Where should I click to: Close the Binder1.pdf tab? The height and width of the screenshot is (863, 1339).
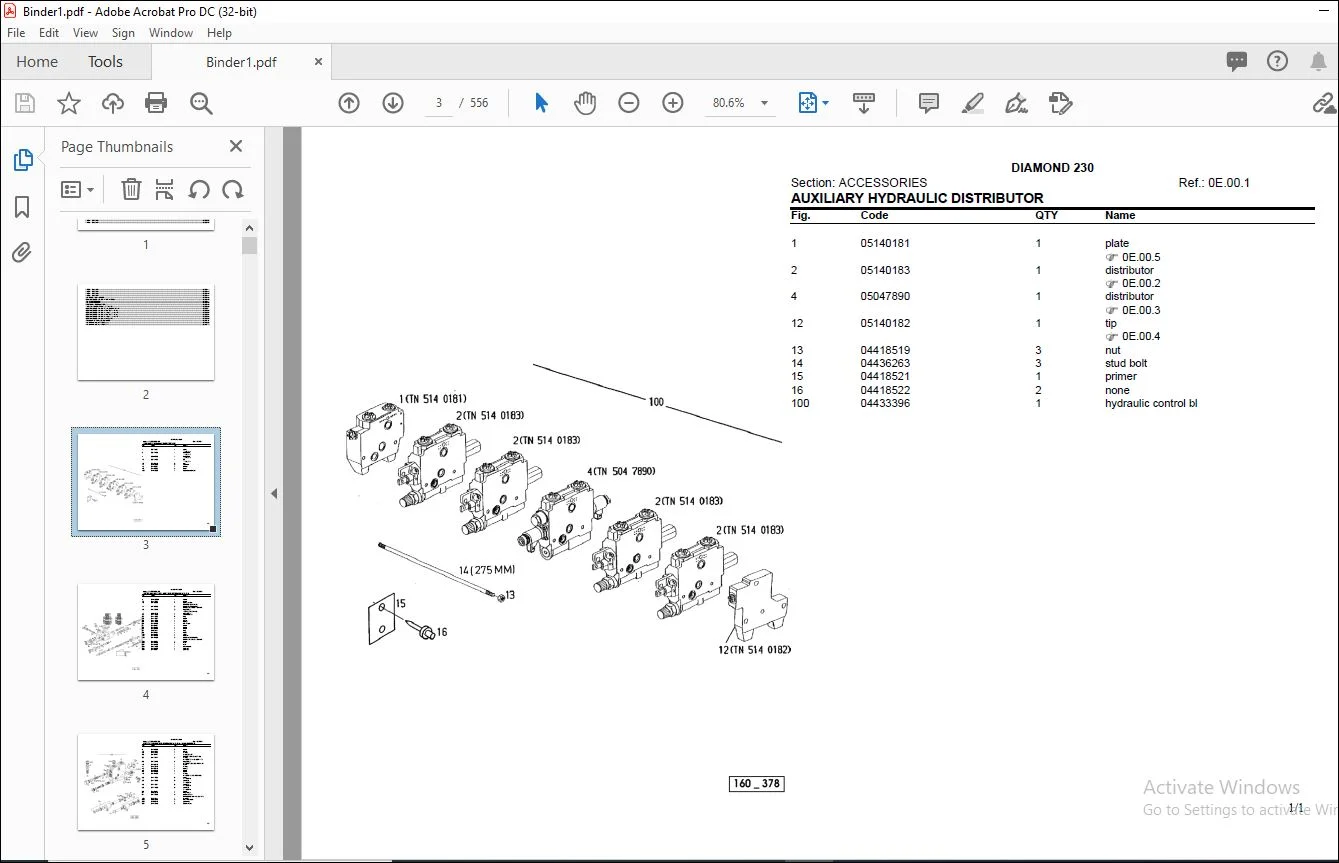click(x=319, y=62)
